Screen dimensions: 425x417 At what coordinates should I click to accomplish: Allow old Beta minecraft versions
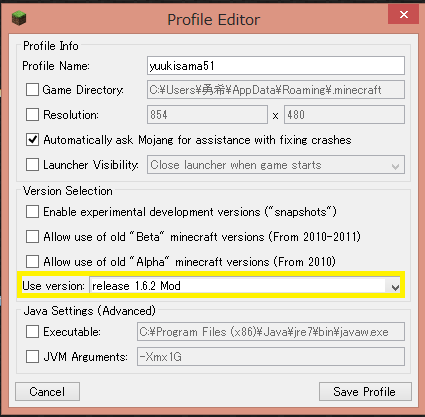(x=32, y=237)
